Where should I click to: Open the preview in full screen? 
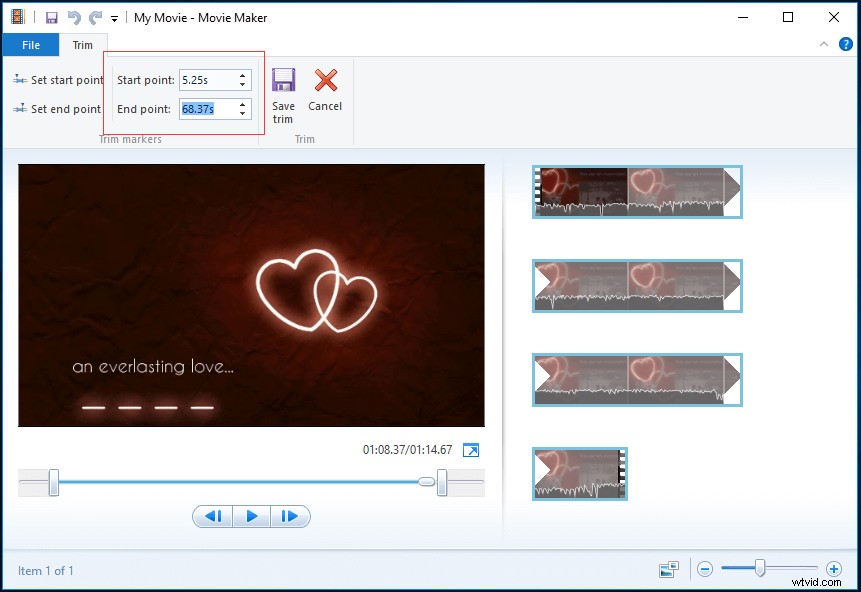tap(470, 451)
